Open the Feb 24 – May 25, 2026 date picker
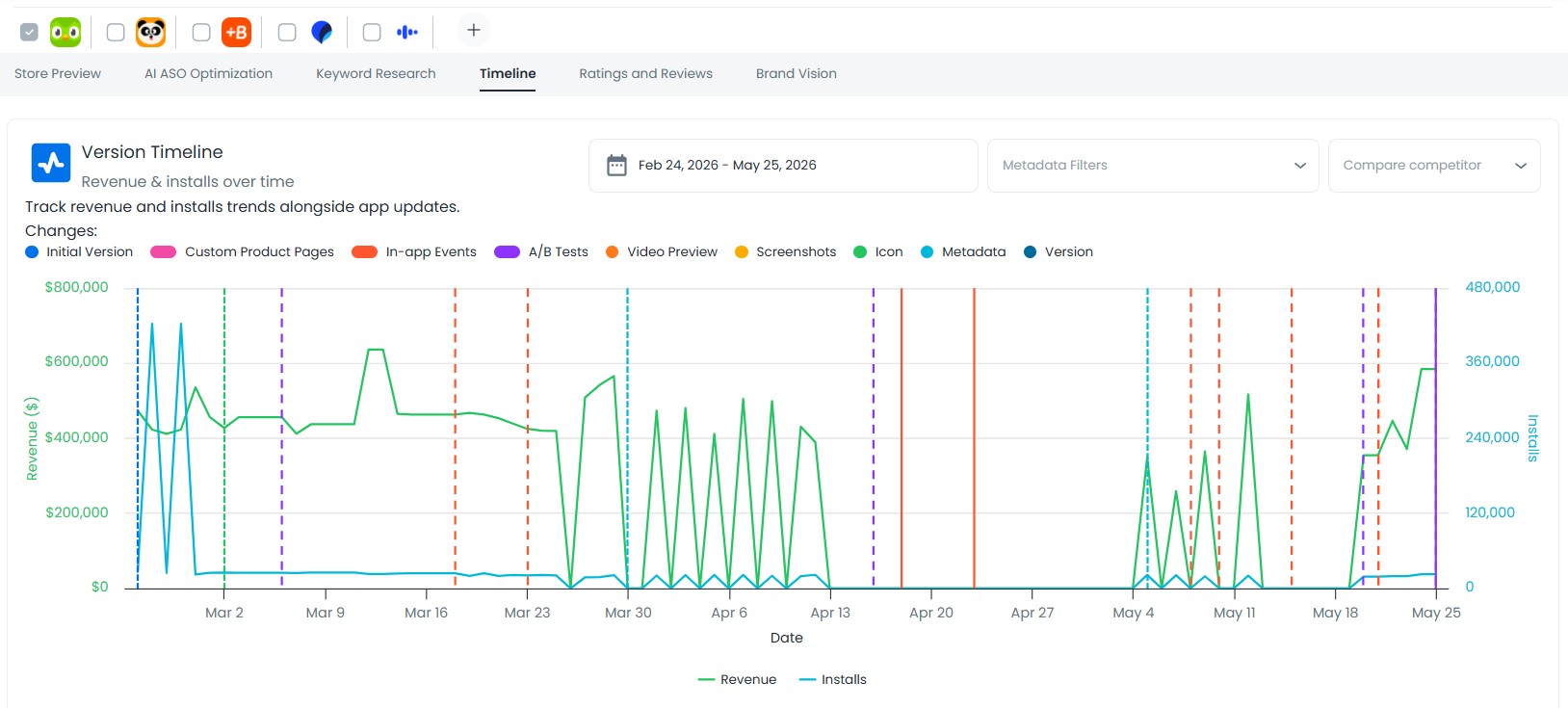This screenshot has width=1568, height=708. [x=783, y=166]
